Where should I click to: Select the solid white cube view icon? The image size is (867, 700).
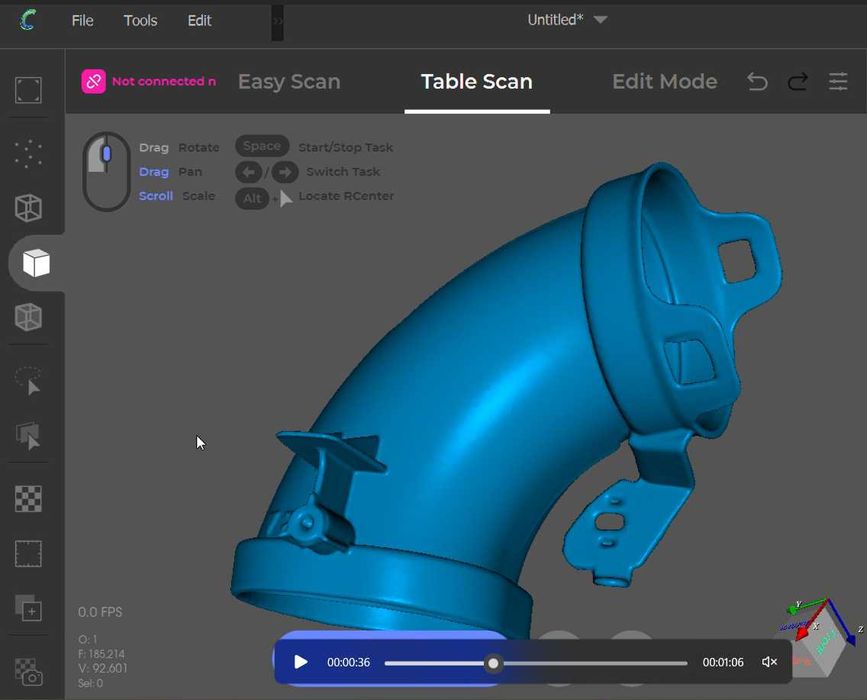[36, 263]
